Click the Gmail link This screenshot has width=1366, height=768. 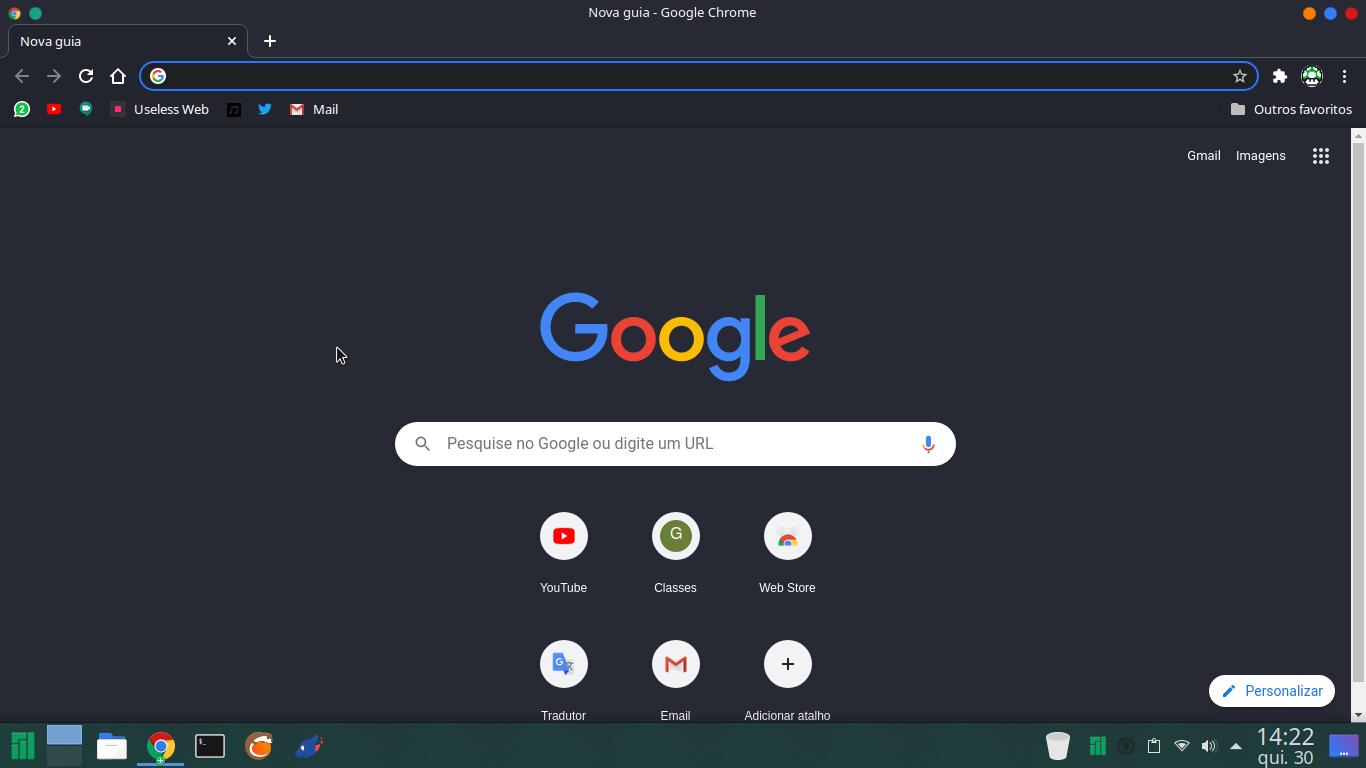coord(1204,156)
